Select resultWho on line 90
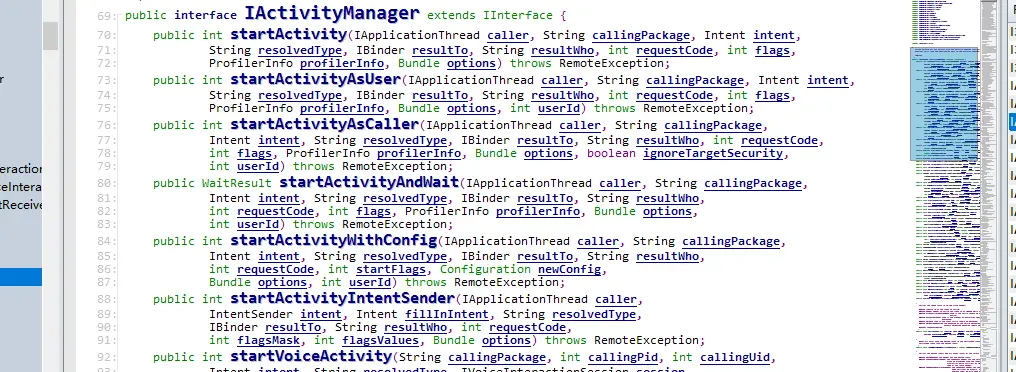The height and width of the screenshot is (372, 1016). (x=416, y=327)
